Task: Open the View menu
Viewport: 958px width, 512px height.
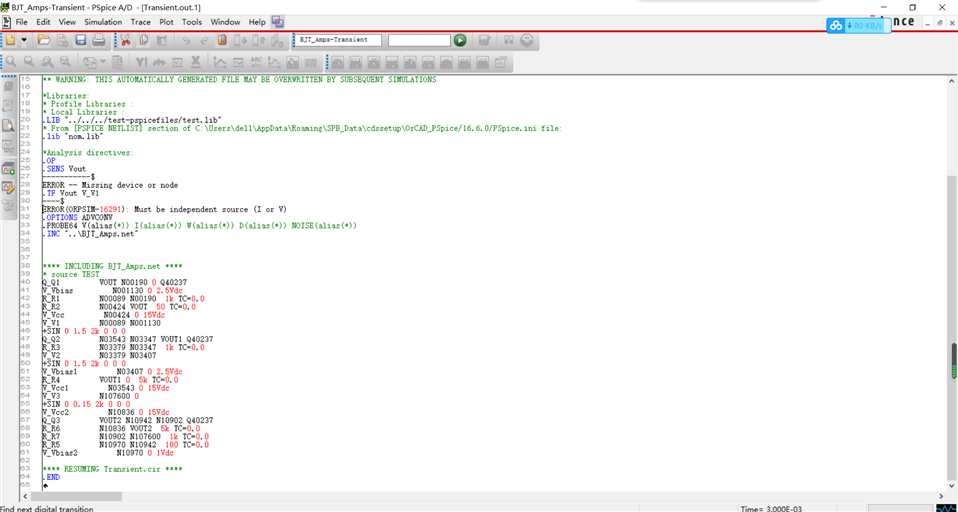Action: (67, 22)
